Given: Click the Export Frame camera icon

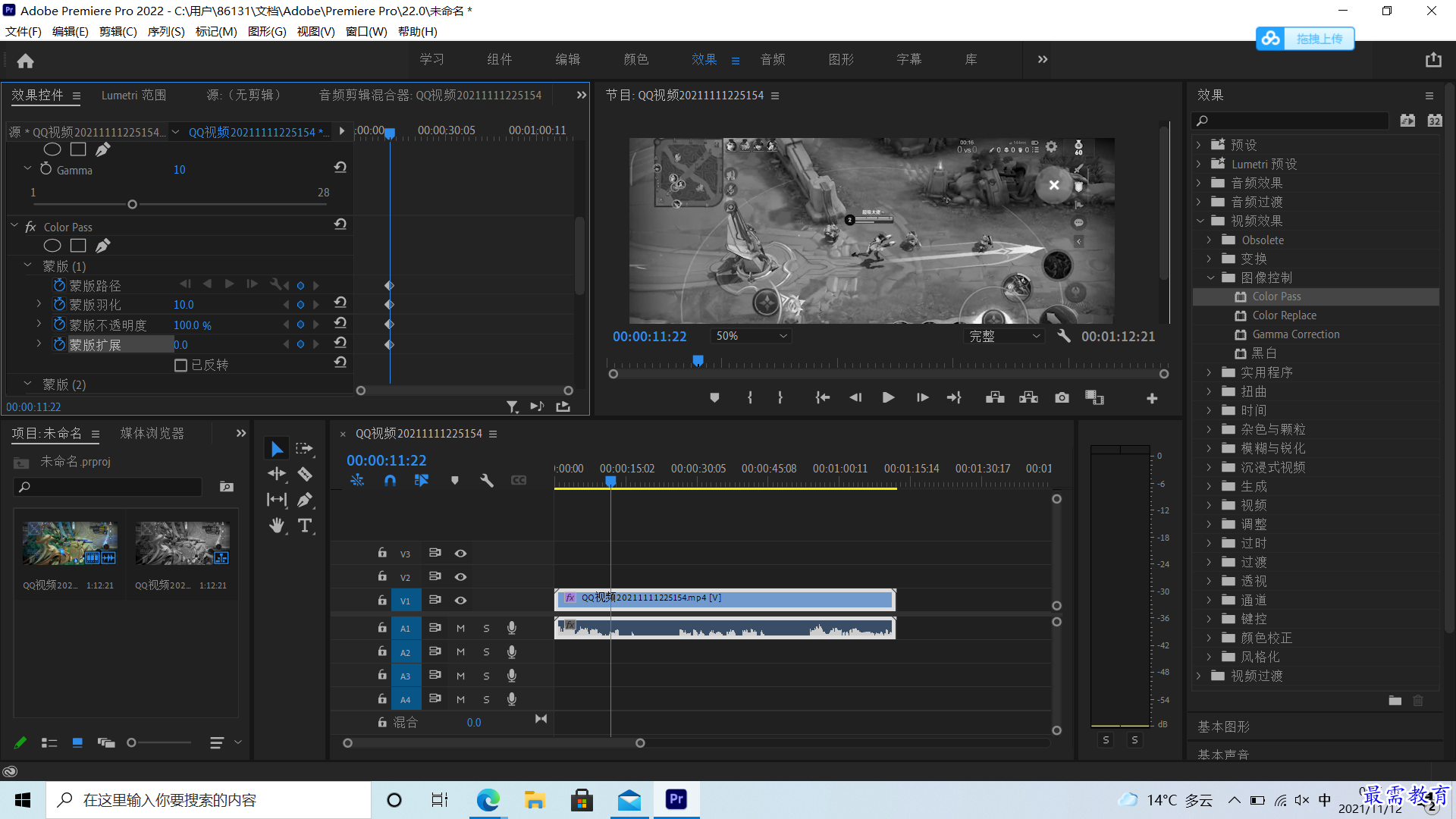Looking at the screenshot, I should [1062, 397].
